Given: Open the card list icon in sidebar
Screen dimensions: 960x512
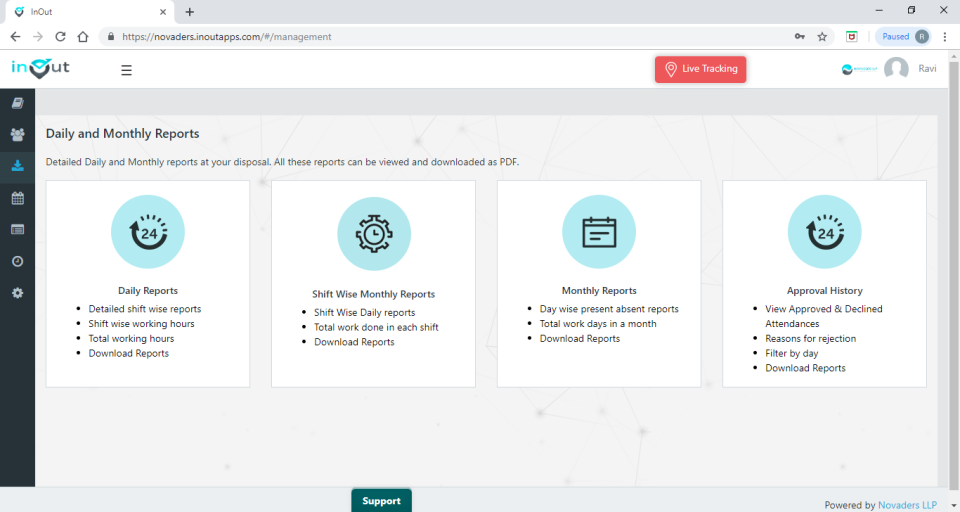Looking at the screenshot, I should click(x=18, y=230).
